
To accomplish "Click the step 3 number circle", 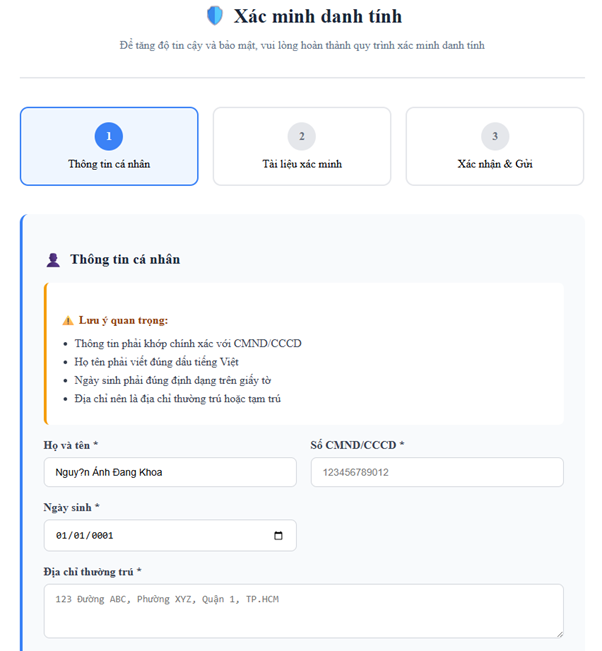I will click(494, 136).
